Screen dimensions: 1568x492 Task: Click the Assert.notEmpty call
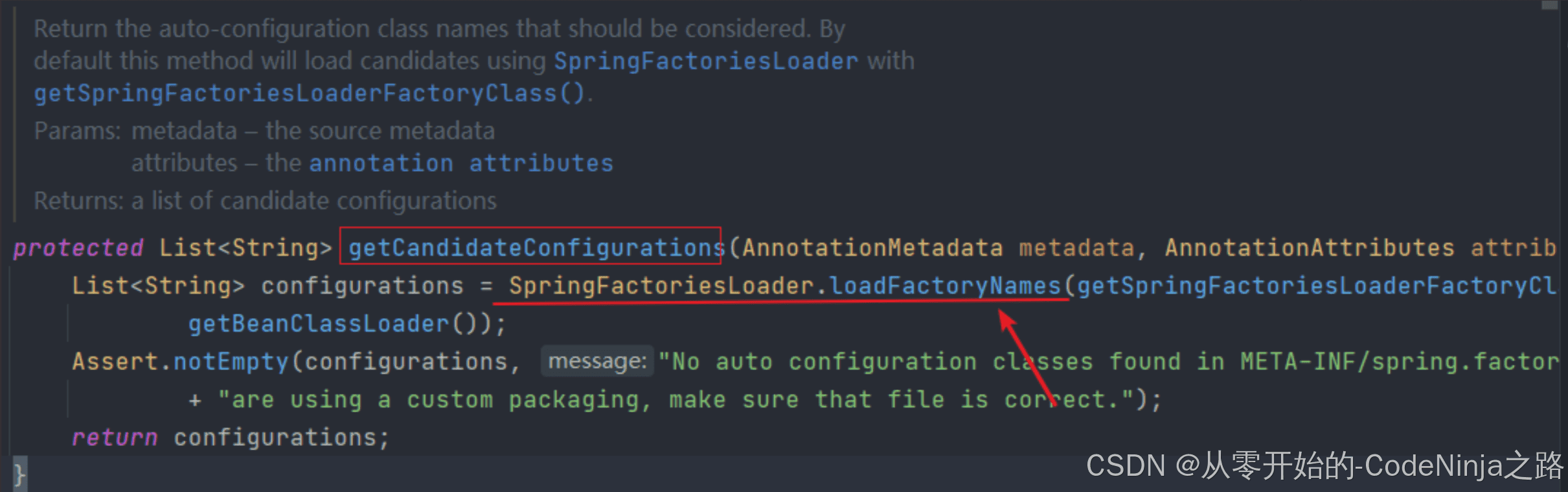(x=181, y=362)
